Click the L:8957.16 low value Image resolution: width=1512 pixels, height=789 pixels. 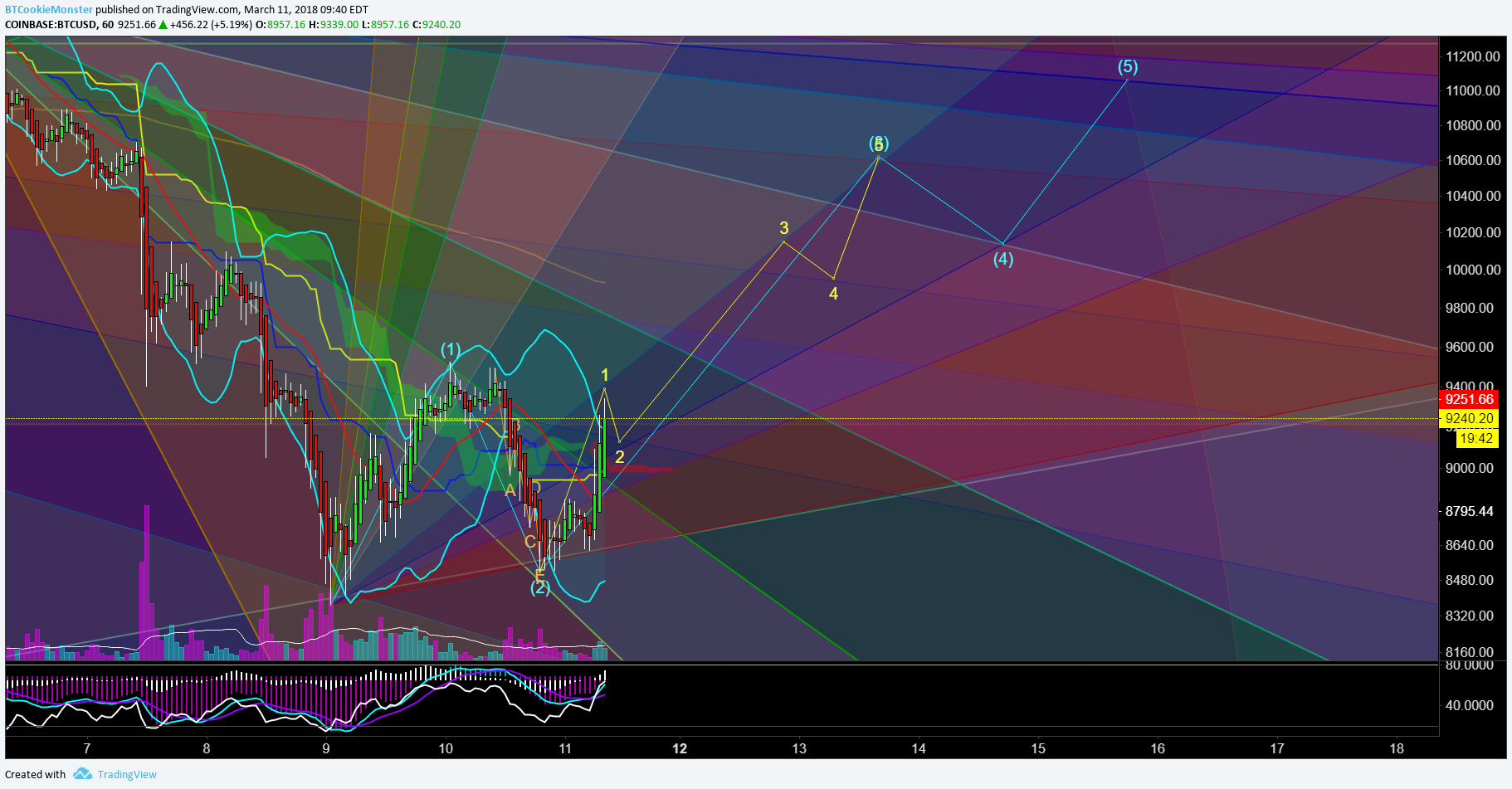coord(386,25)
